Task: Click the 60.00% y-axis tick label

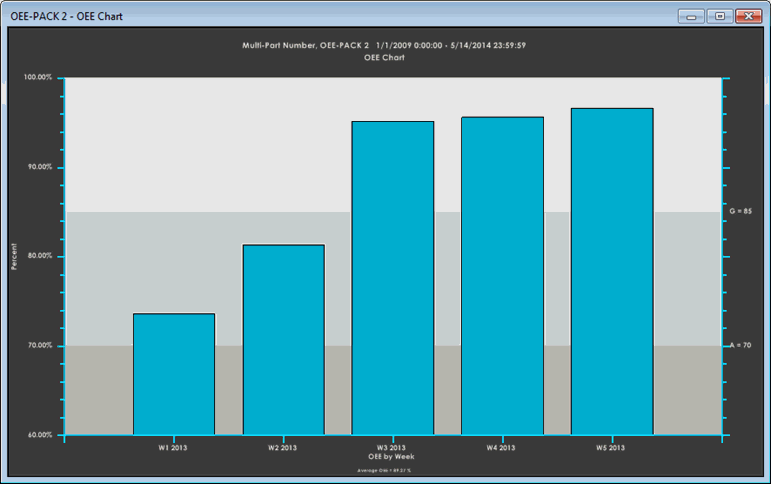Action: [39, 435]
